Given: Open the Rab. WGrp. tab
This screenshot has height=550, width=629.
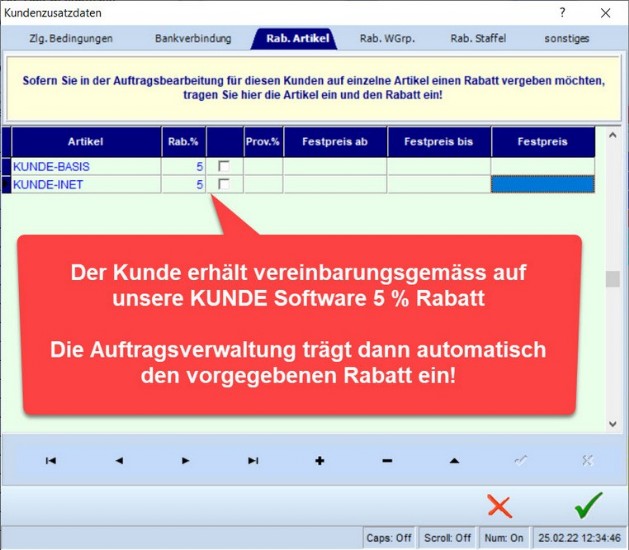Looking at the screenshot, I should [387, 38].
